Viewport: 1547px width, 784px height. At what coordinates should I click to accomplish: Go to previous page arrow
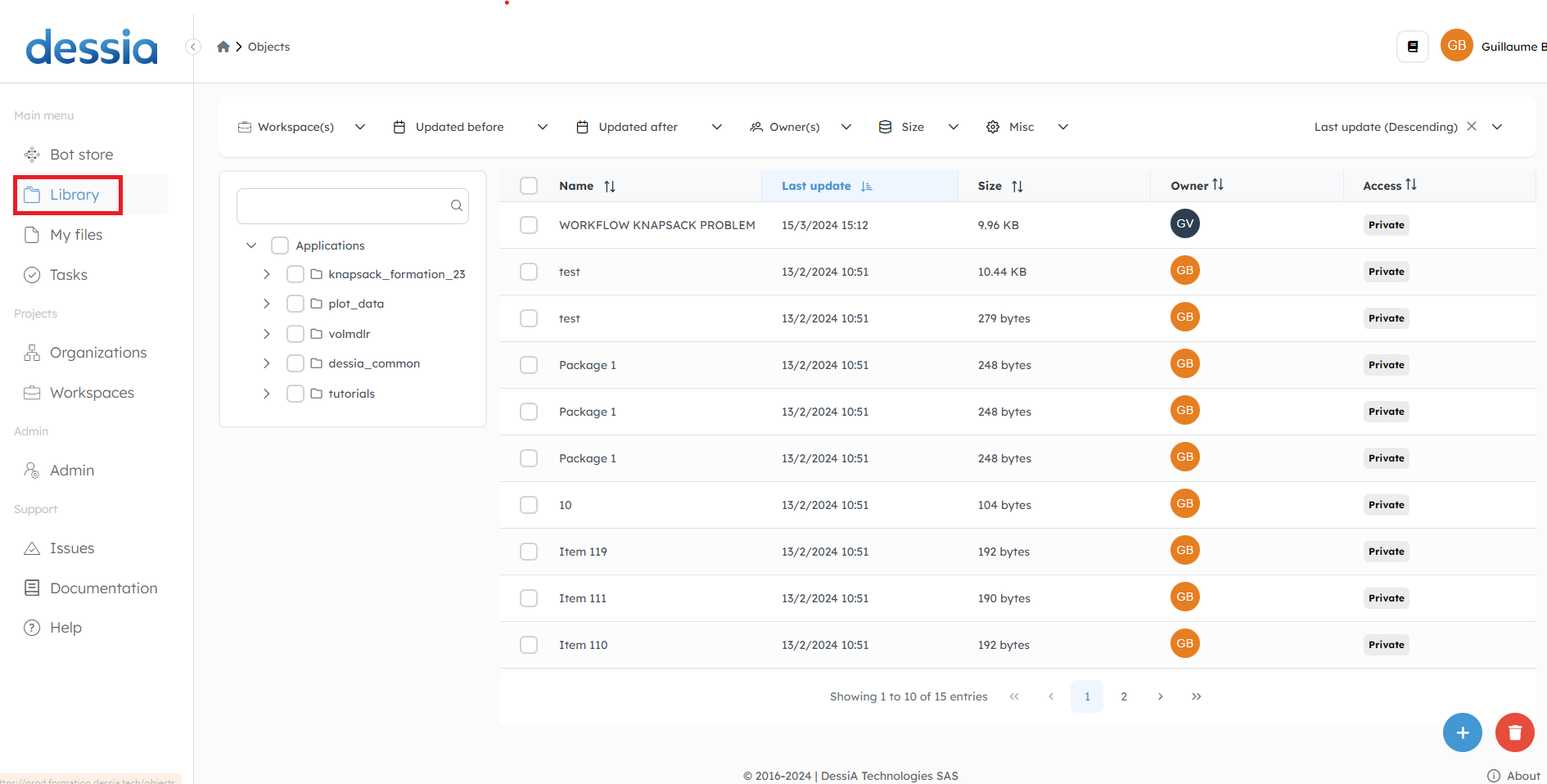[x=1051, y=696]
